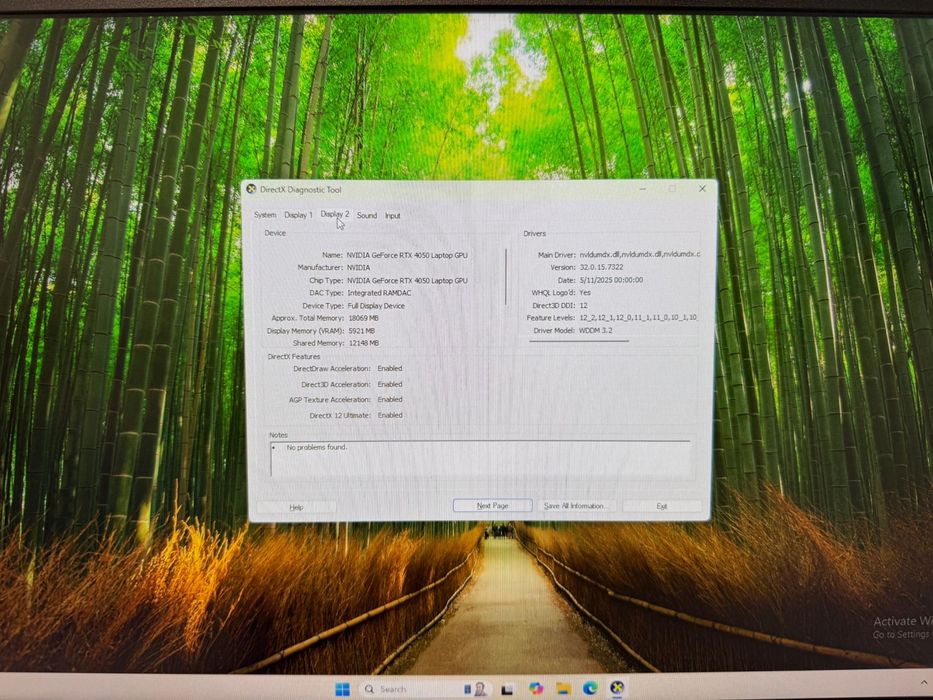Click total memory value '18069 MB'

363,318
